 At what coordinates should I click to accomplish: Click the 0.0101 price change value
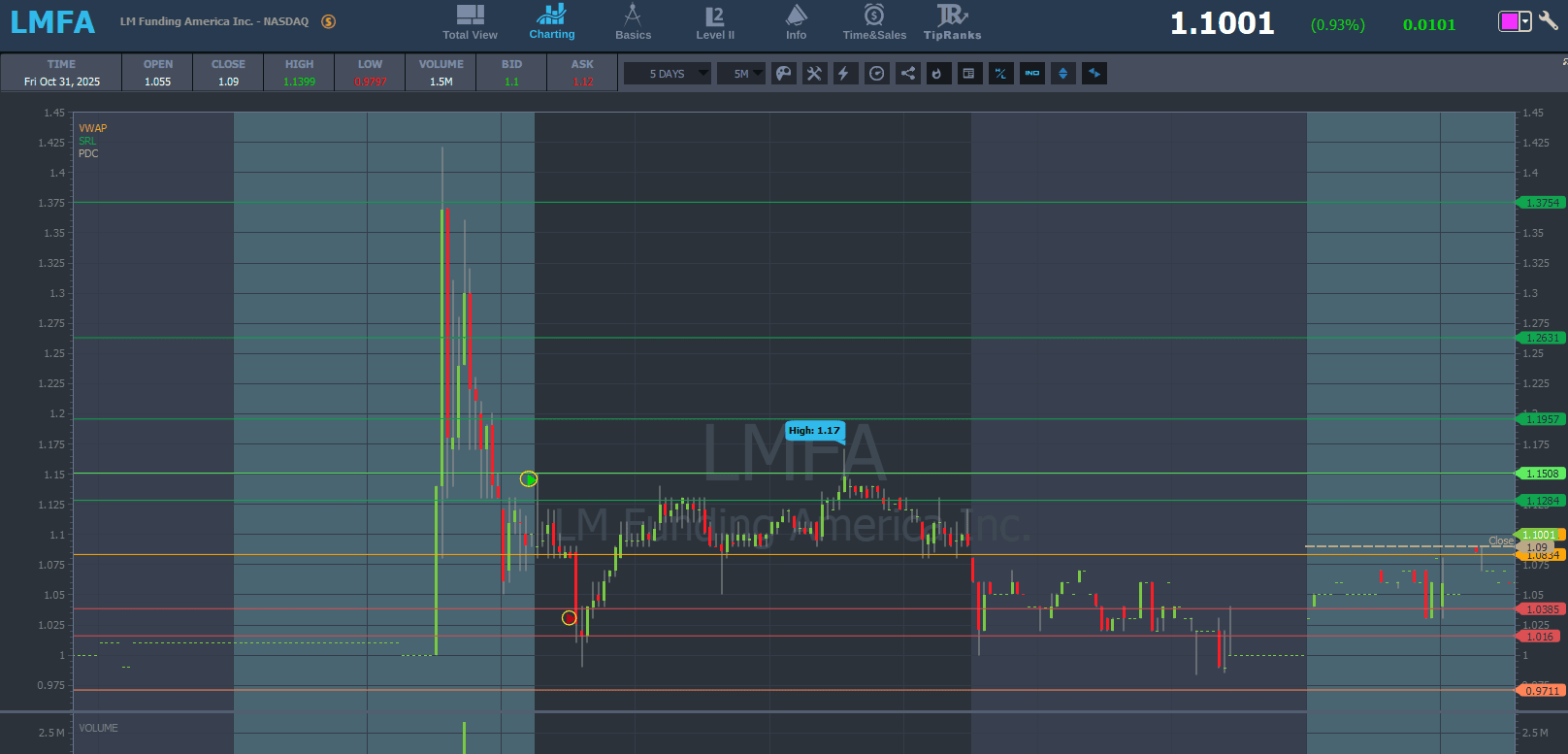[1429, 25]
